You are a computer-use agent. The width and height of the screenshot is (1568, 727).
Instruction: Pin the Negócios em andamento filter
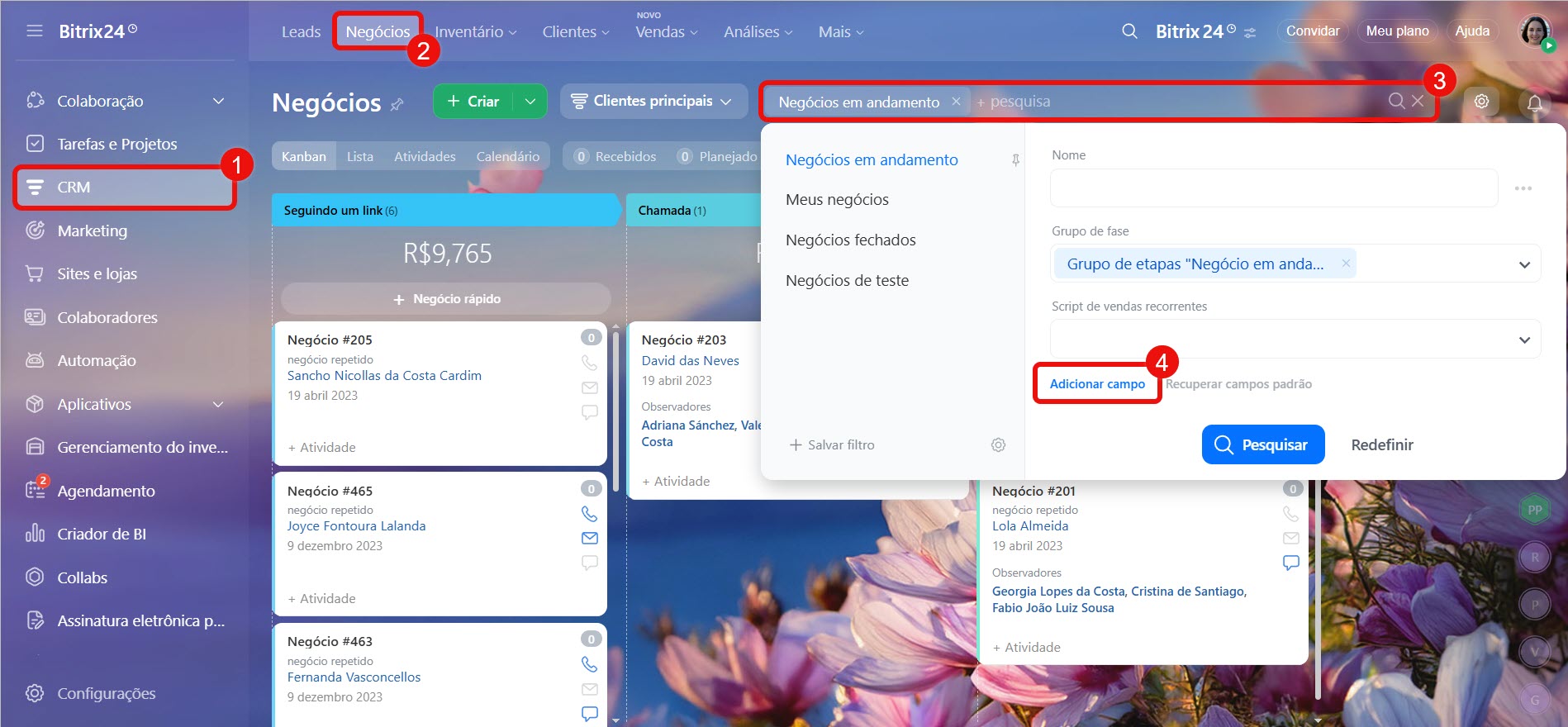click(1015, 160)
